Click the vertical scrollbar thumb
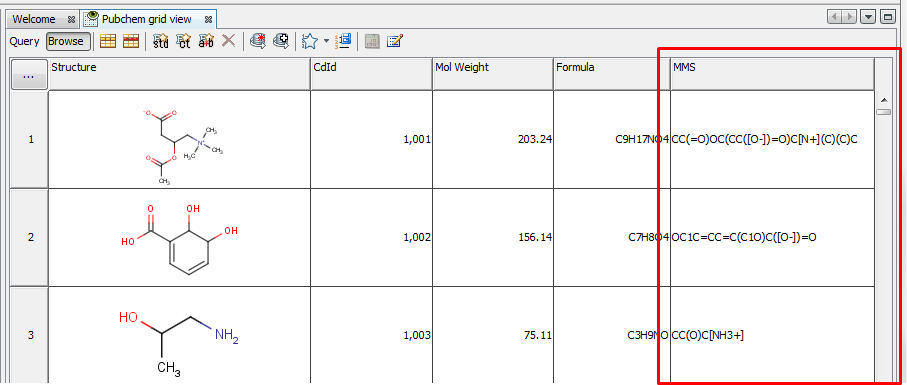Image resolution: width=907 pixels, height=385 pixels. coord(883,112)
